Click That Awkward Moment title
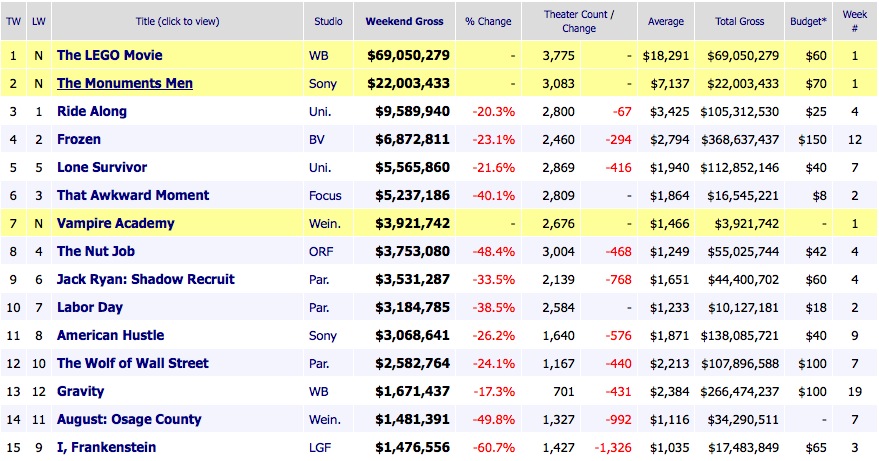This screenshot has height=461, width=879. coord(133,195)
